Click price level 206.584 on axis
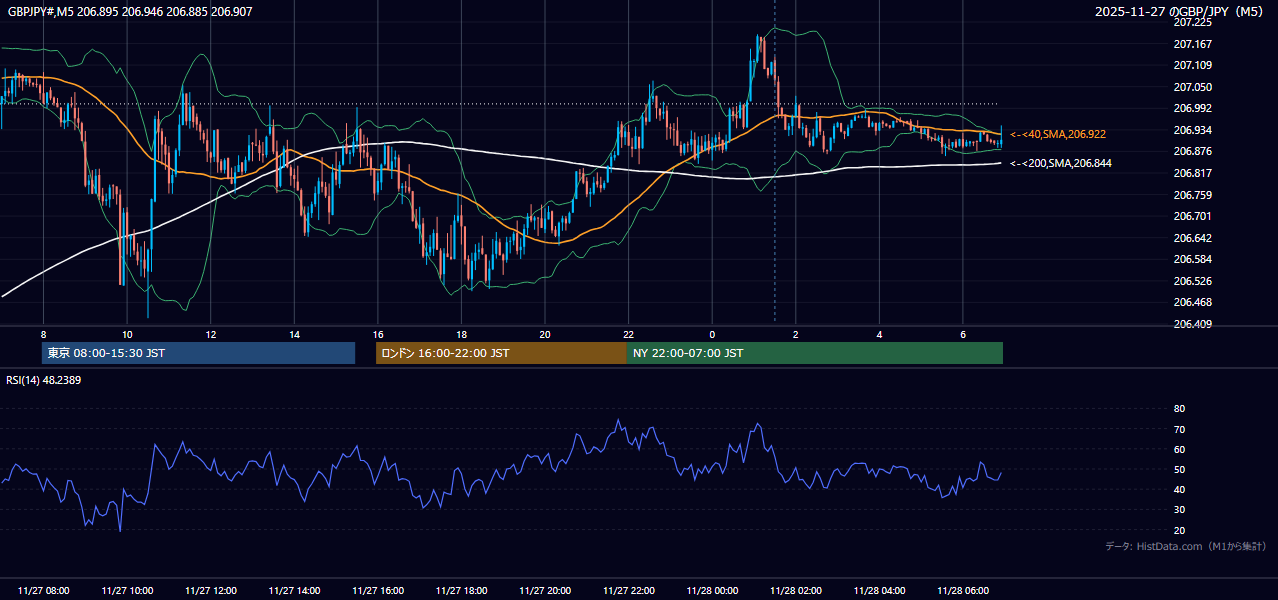 pyautogui.click(x=1192, y=259)
